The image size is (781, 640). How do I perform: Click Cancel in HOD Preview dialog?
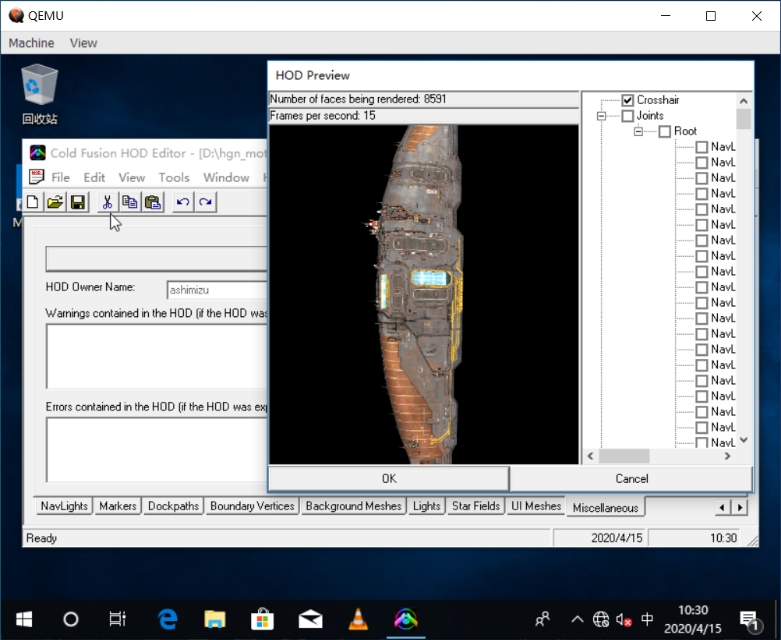632,479
